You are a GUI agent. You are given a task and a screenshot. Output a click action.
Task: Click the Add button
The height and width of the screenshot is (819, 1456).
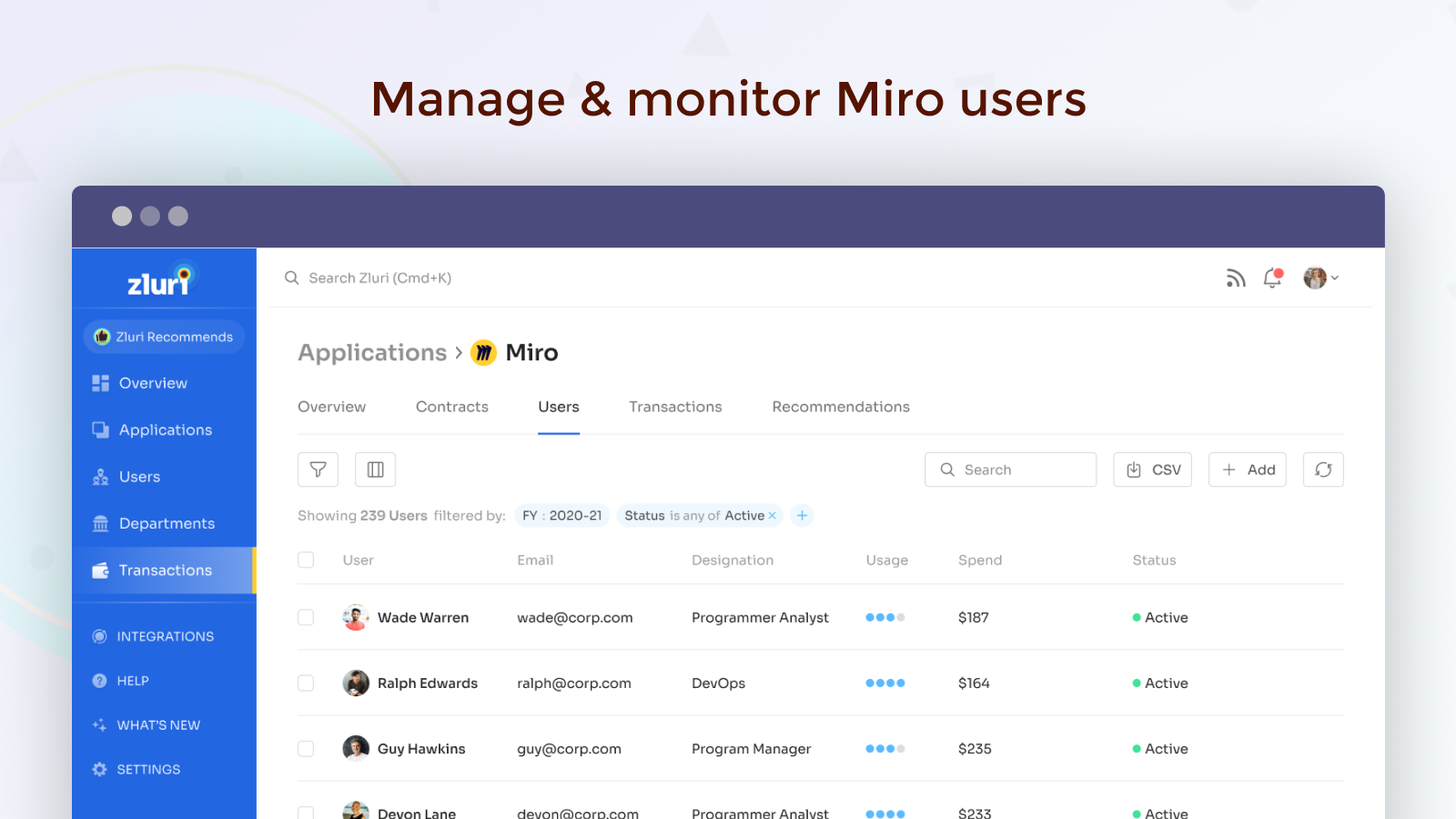1247,470
